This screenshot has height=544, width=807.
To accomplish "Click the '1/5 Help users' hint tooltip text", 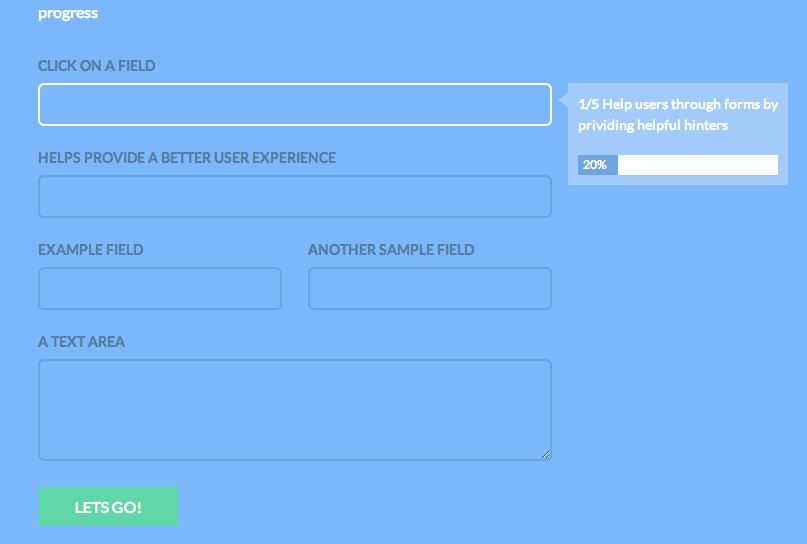I will coord(678,115).
